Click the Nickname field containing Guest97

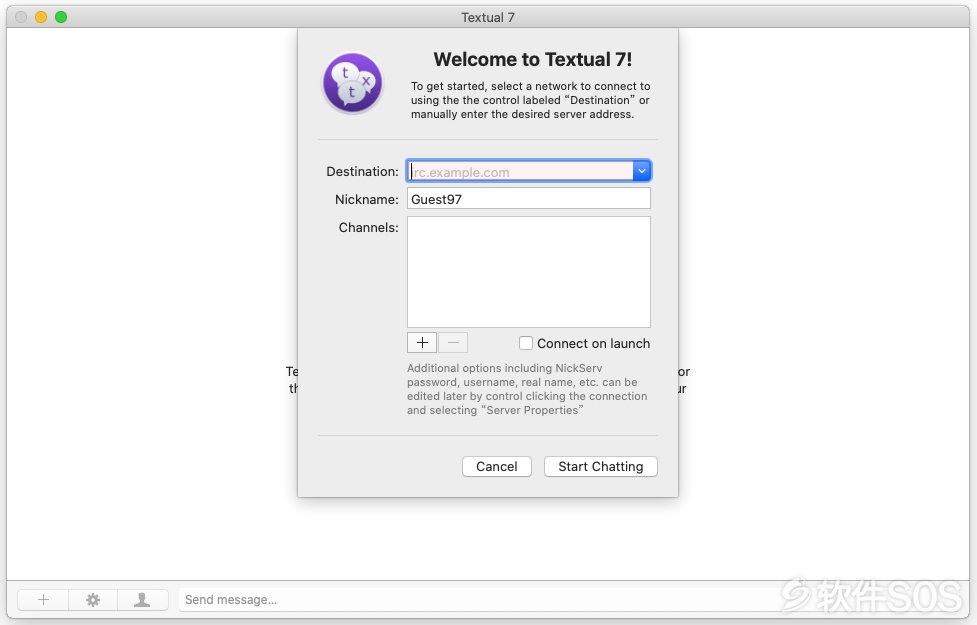pos(528,199)
